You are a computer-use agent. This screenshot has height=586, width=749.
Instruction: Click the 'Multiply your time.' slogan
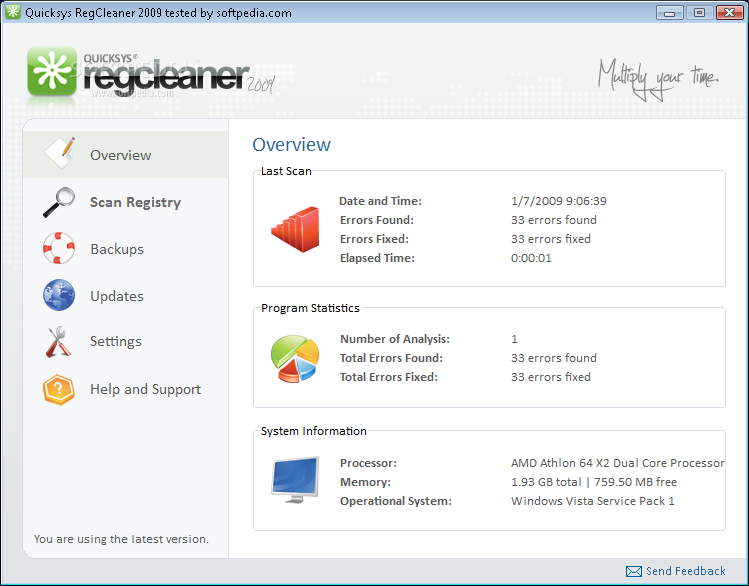658,79
